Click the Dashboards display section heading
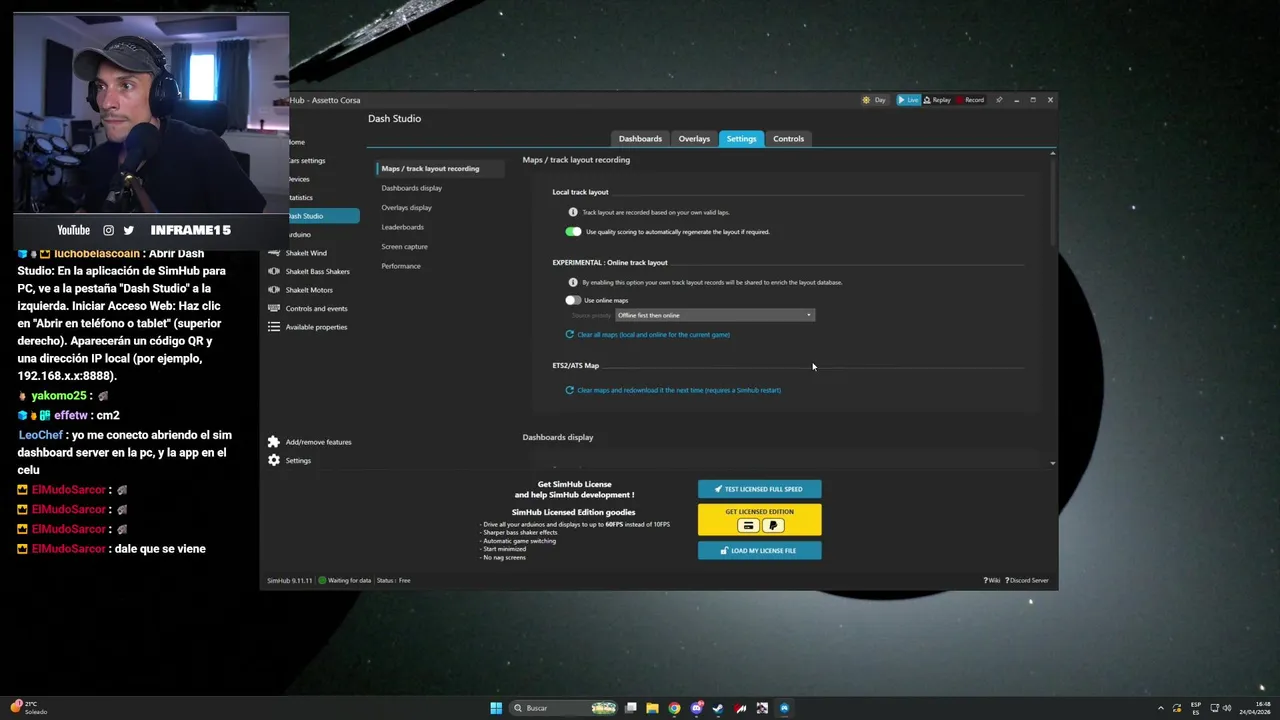1280x720 pixels. coord(558,437)
